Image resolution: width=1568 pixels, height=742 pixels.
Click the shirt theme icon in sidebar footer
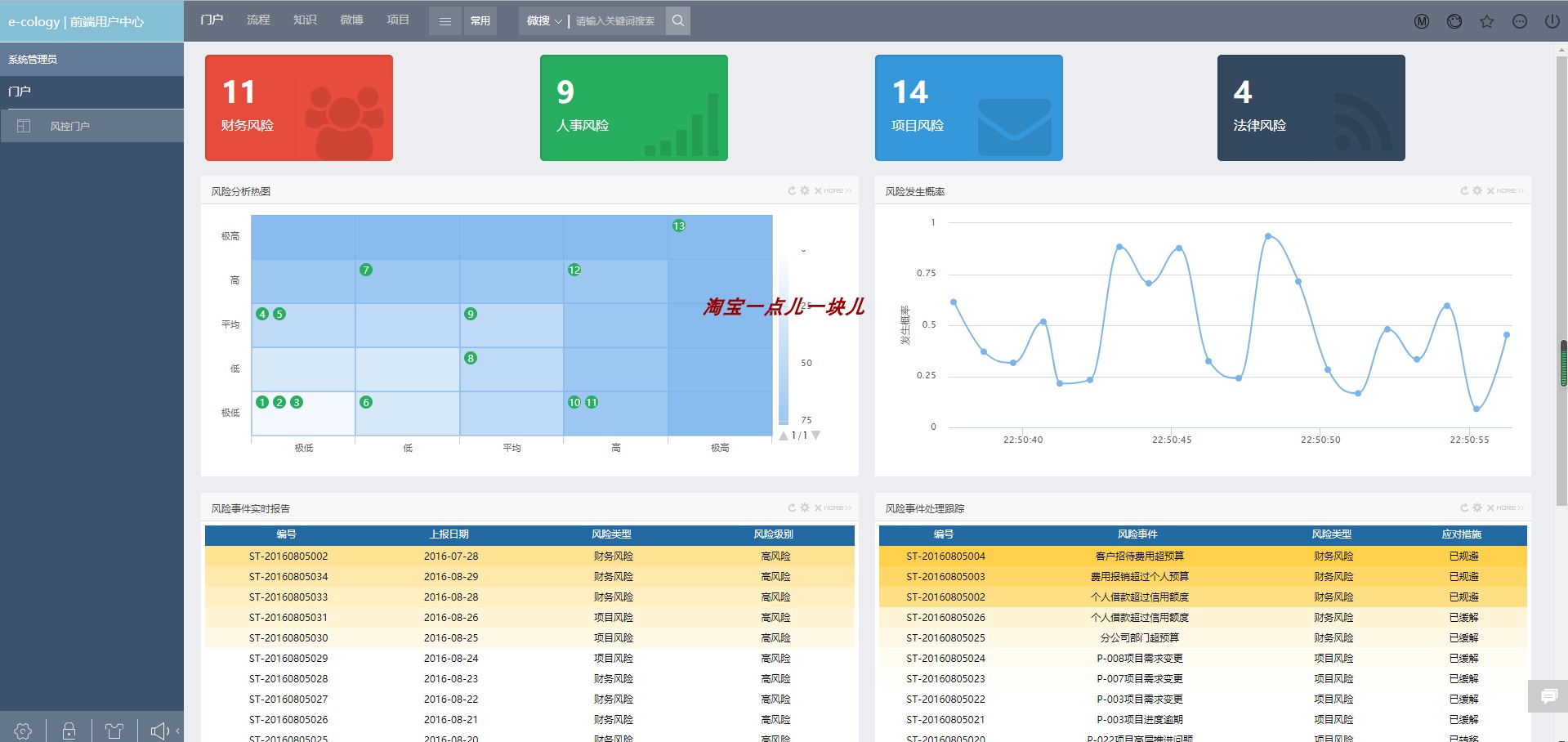click(114, 731)
